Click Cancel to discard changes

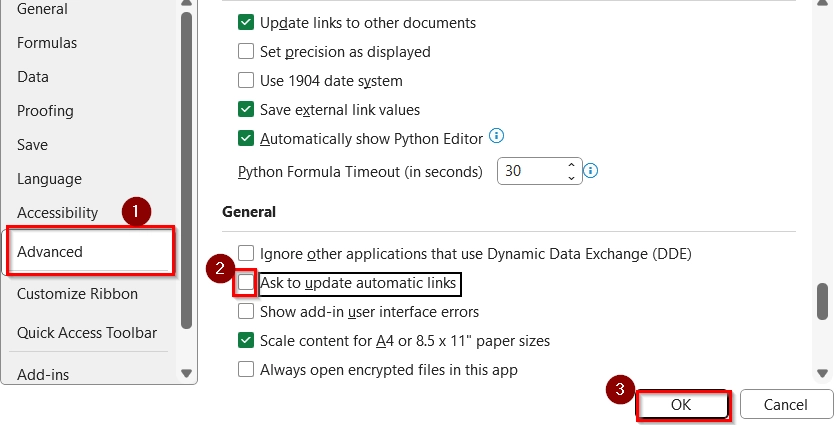tap(785, 405)
